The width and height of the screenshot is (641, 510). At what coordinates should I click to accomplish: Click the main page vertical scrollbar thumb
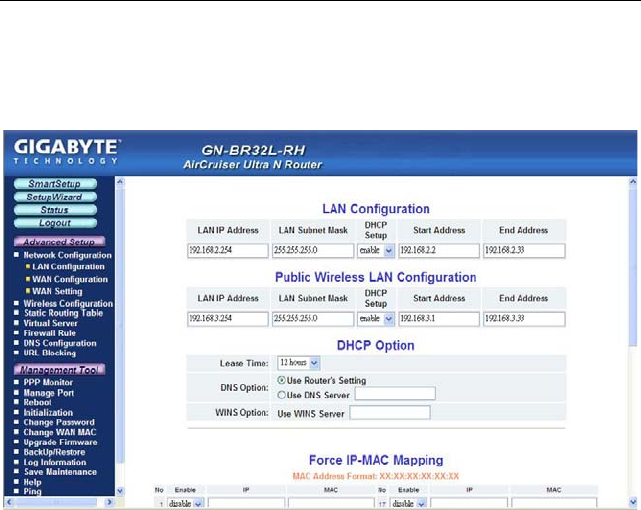click(633, 266)
